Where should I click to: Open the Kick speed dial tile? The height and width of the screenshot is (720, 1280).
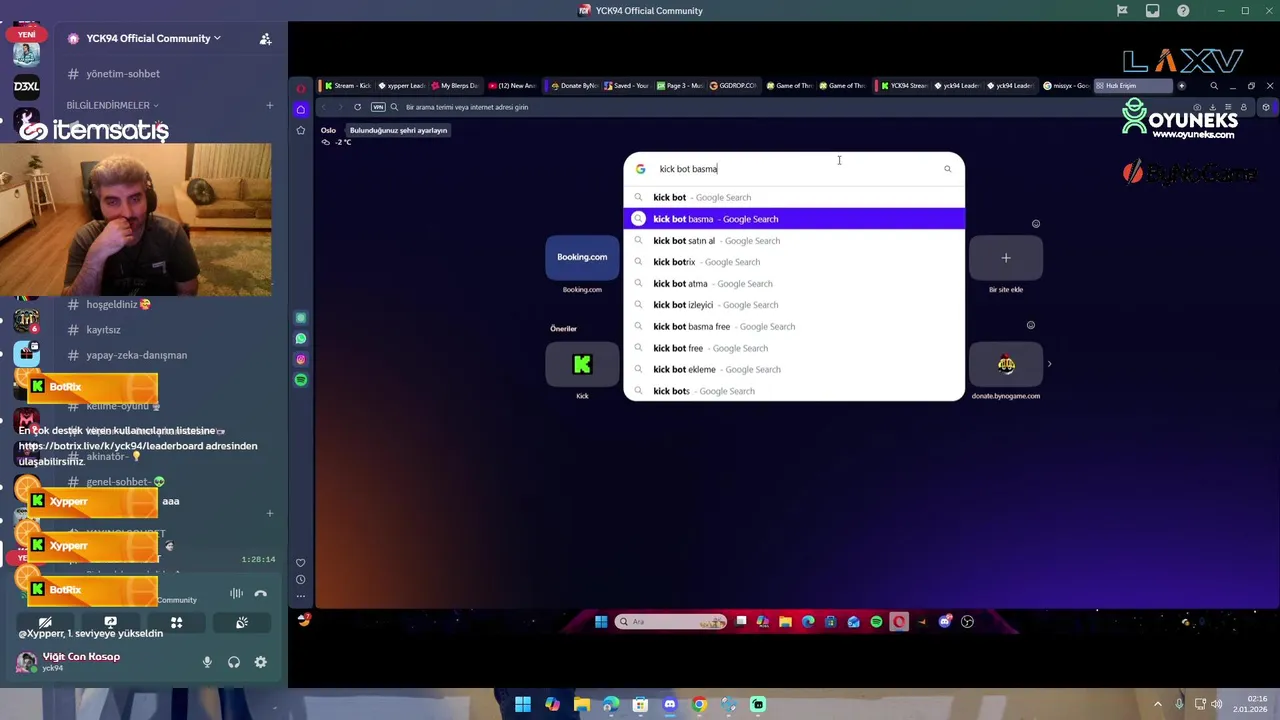tap(582, 365)
